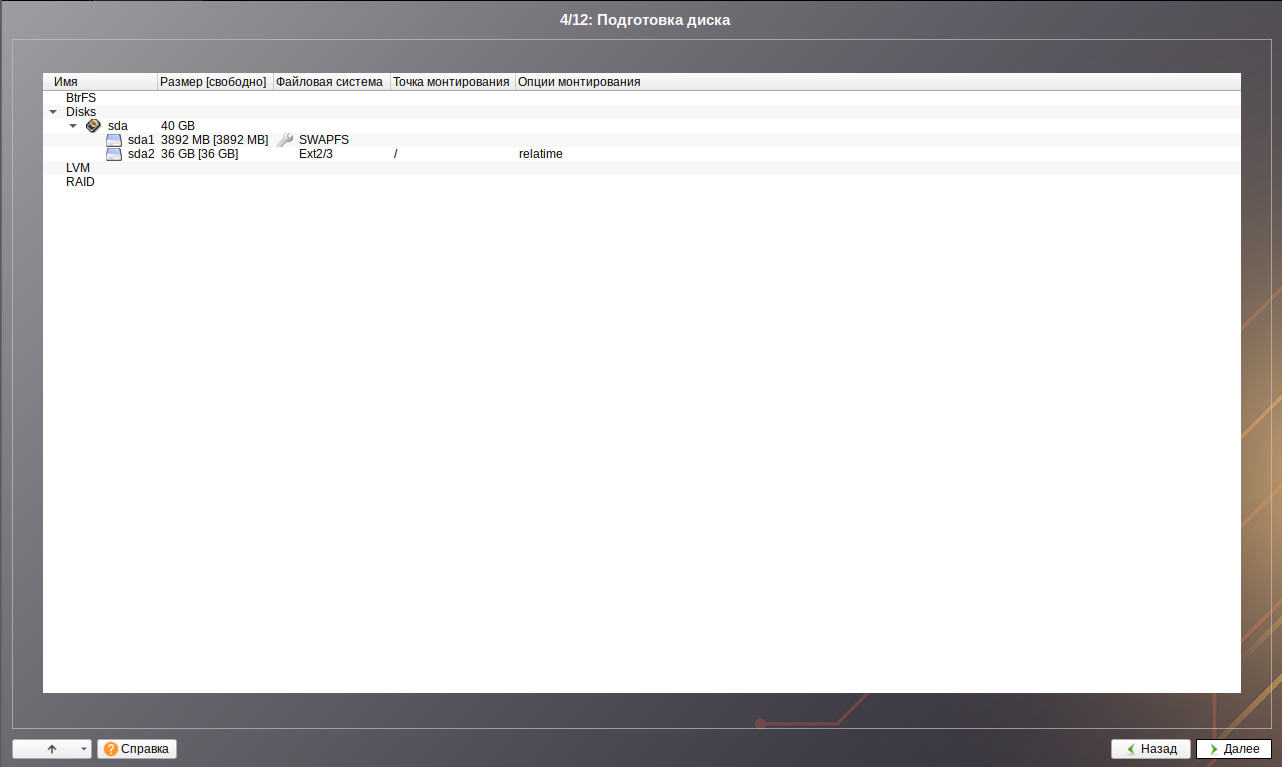Click the sda1 partition icon
Image resolution: width=1282 pixels, height=767 pixels.
click(114, 140)
